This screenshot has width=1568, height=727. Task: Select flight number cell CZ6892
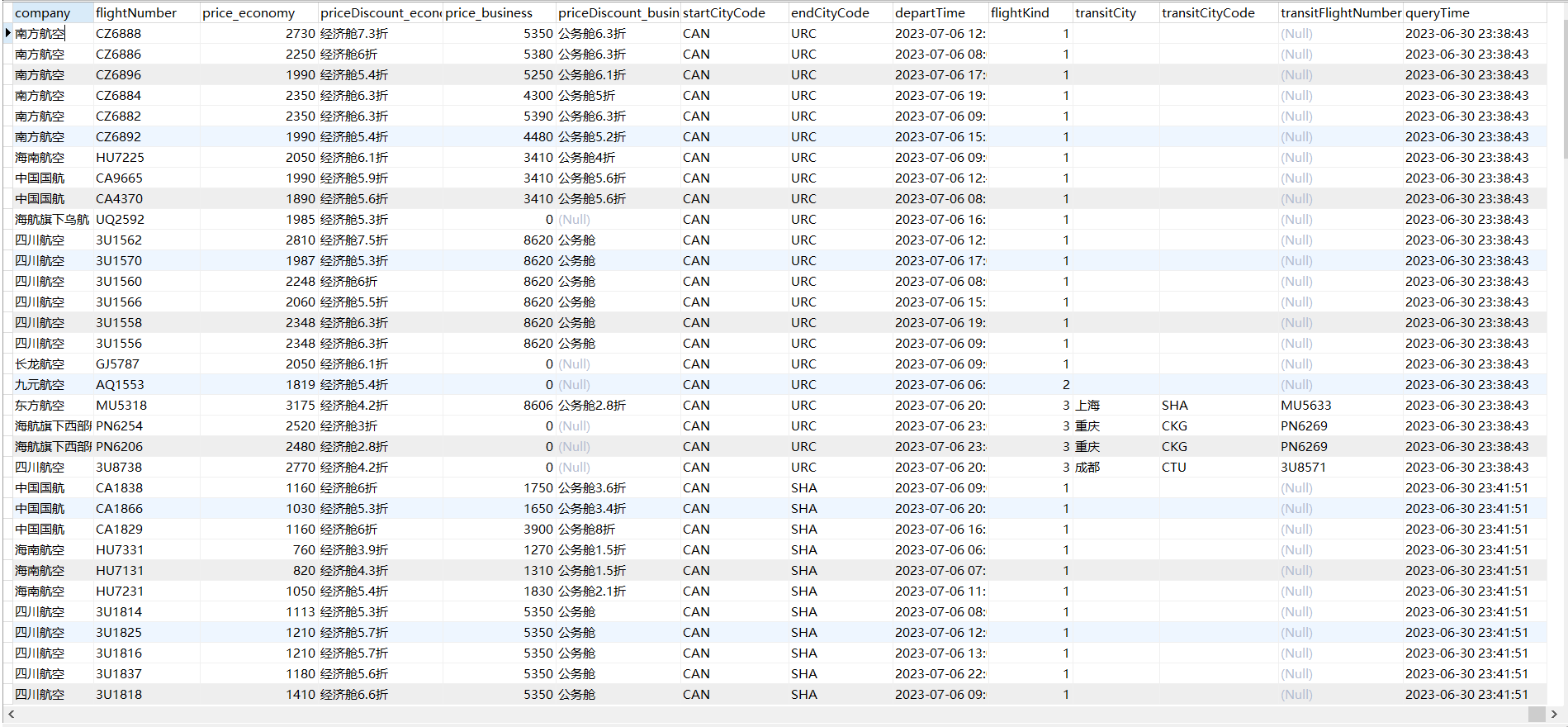(x=146, y=136)
